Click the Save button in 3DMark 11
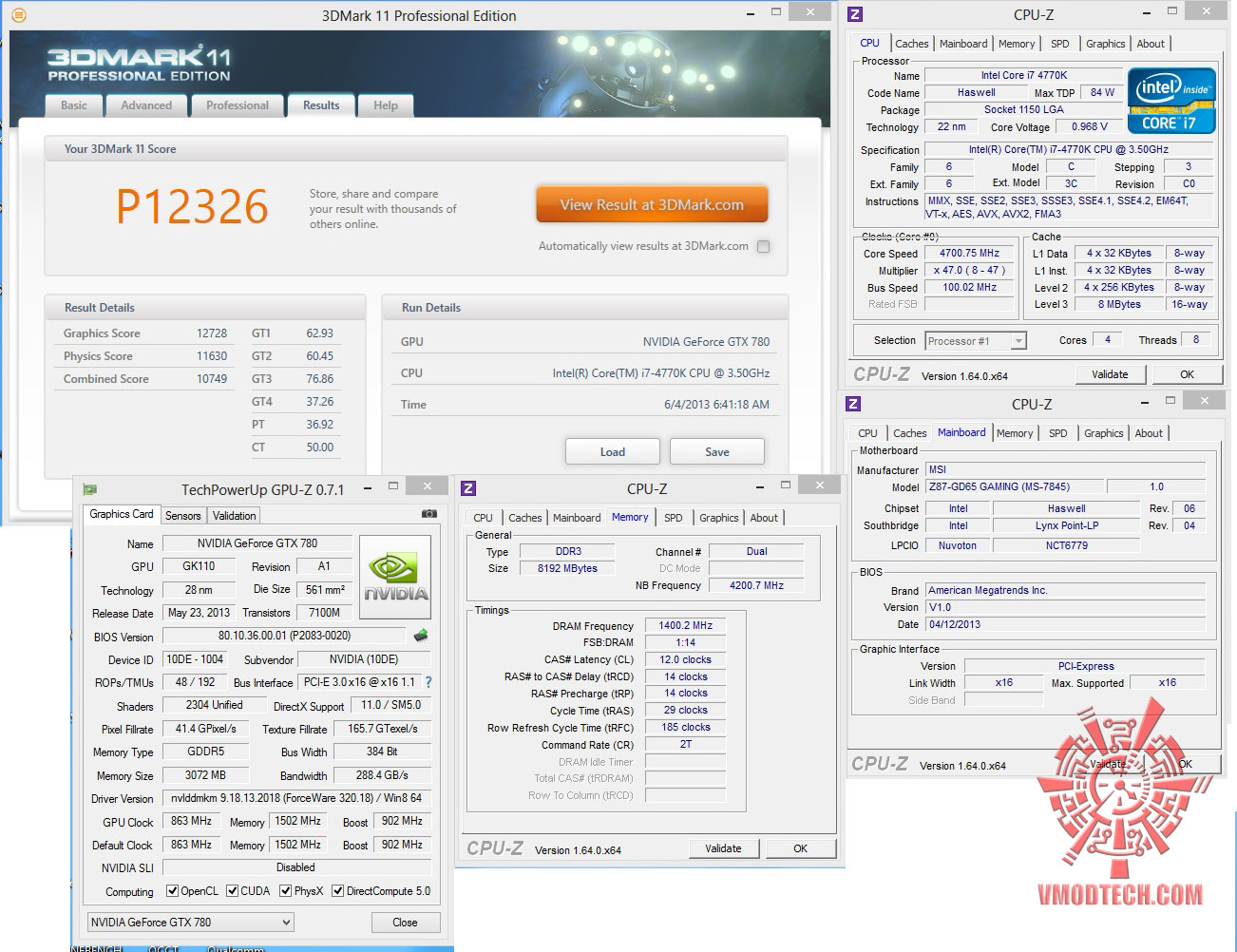Screen dimensions: 1237x952 [x=717, y=452]
